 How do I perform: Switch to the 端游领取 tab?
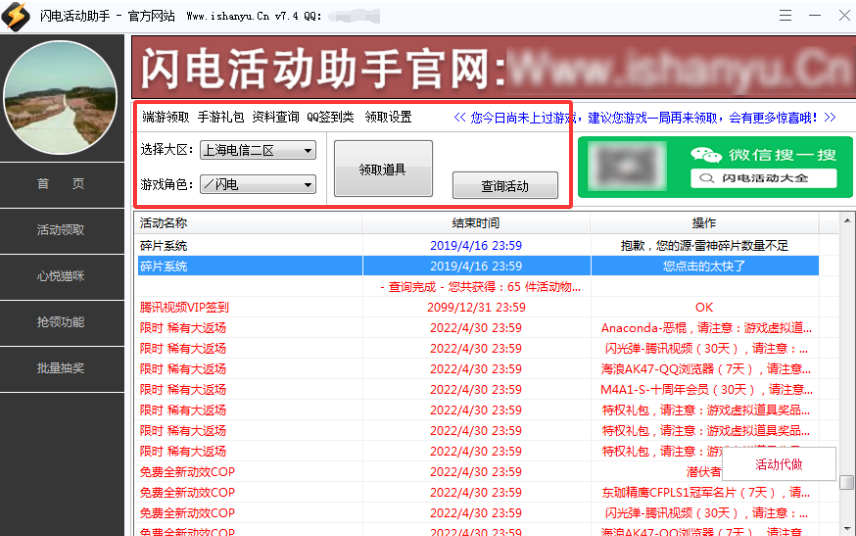click(x=165, y=117)
